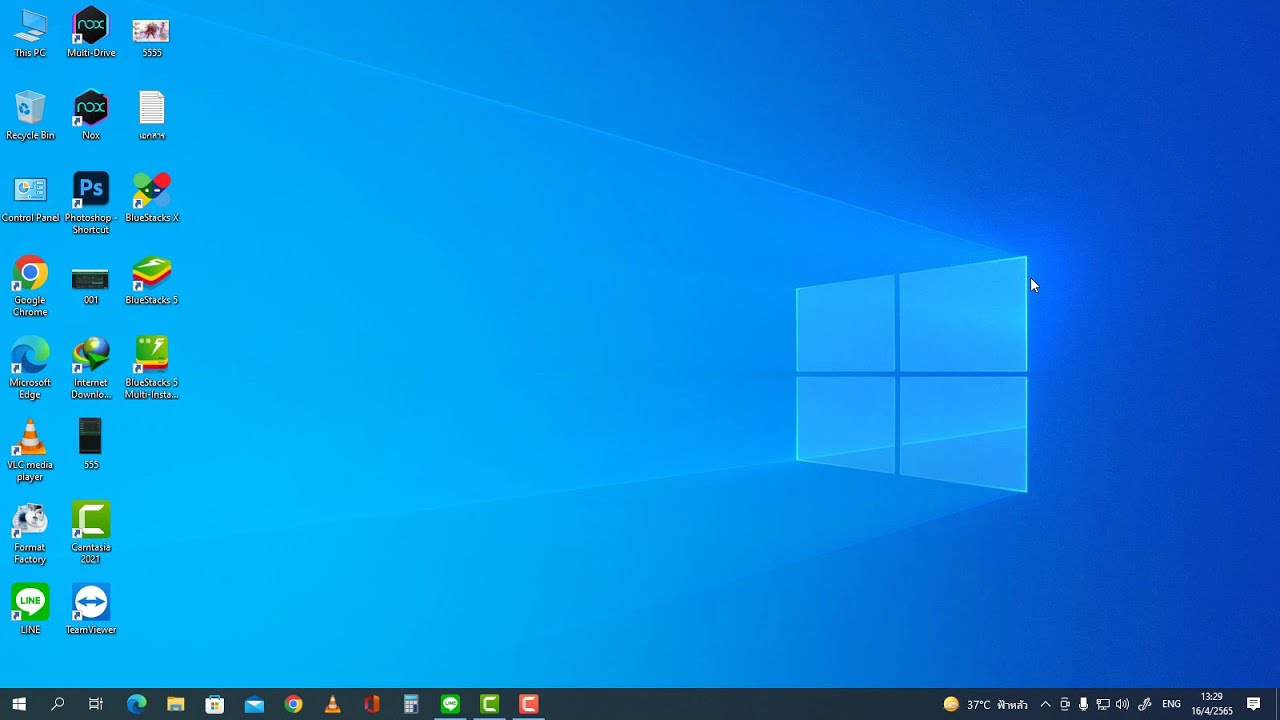Switch to LINE in taskbar
Viewport: 1280px width, 720px height.
point(450,704)
